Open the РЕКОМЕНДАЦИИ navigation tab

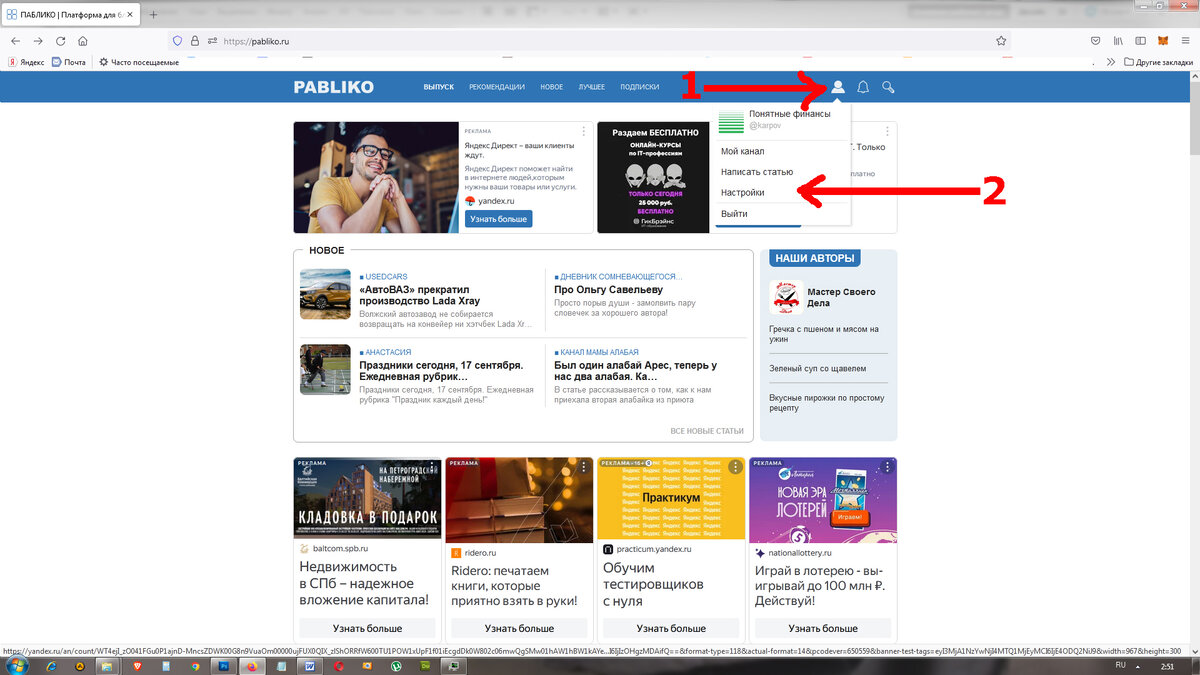497,87
